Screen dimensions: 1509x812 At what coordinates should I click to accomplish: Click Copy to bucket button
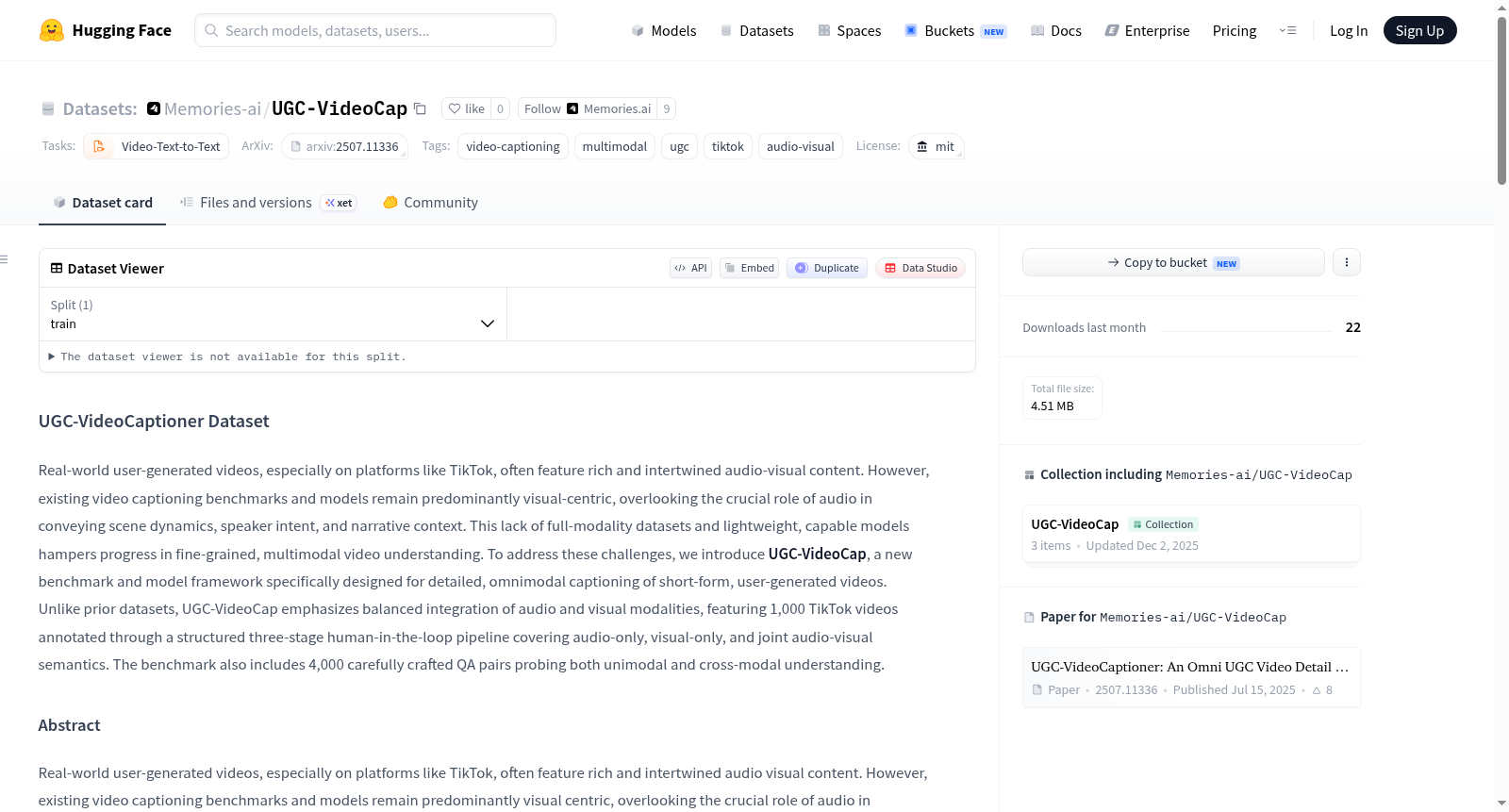pos(1173,262)
